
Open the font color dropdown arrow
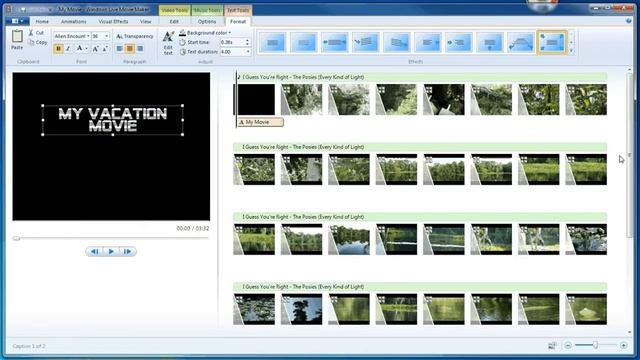click(x=87, y=49)
